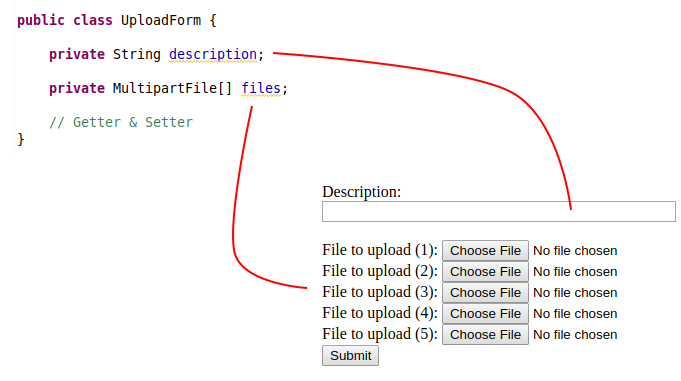Click the underlined files variable in code
Screen dimensions: 681x381
click(261, 88)
